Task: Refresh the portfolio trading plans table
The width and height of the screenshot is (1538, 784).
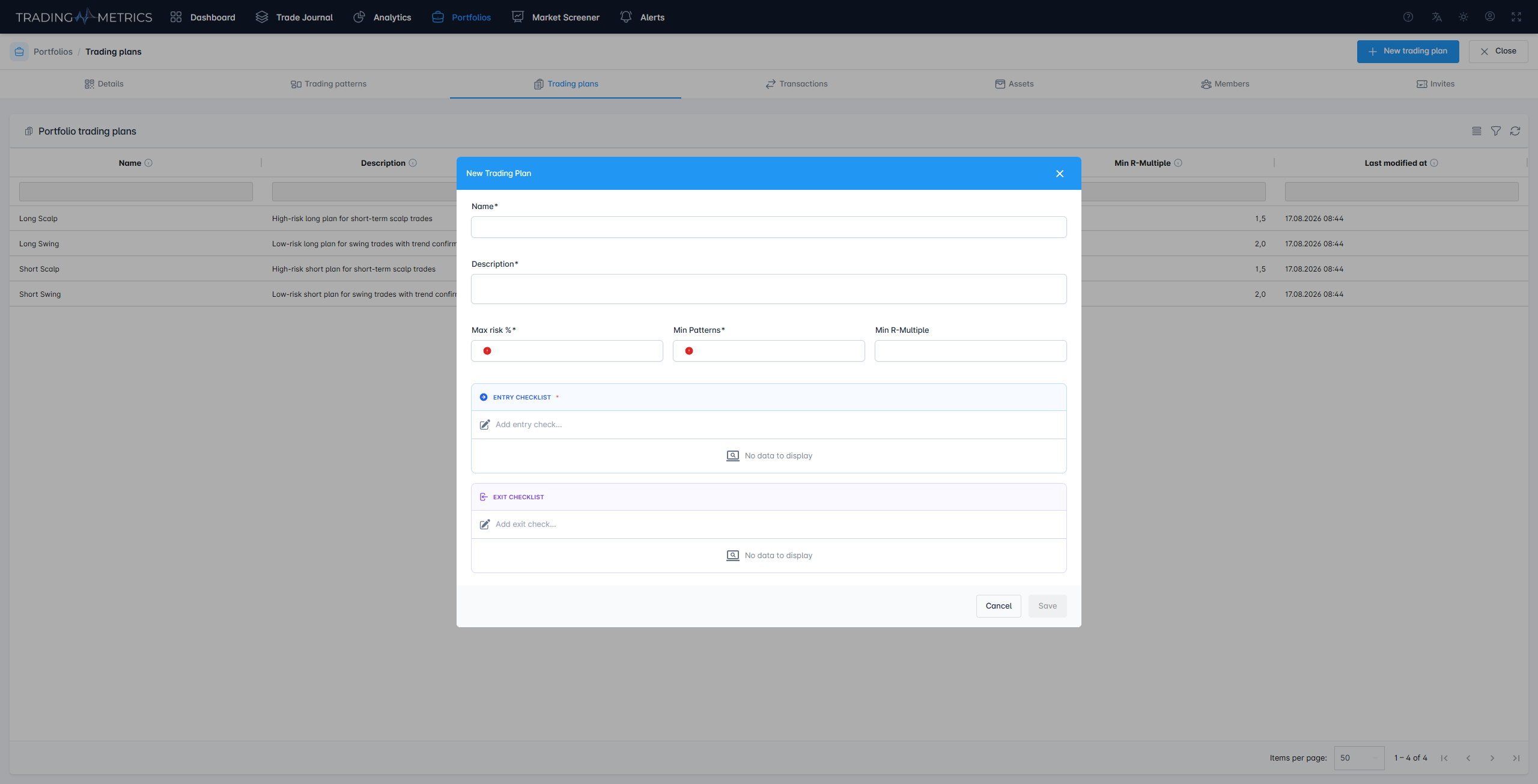Action: click(x=1515, y=131)
